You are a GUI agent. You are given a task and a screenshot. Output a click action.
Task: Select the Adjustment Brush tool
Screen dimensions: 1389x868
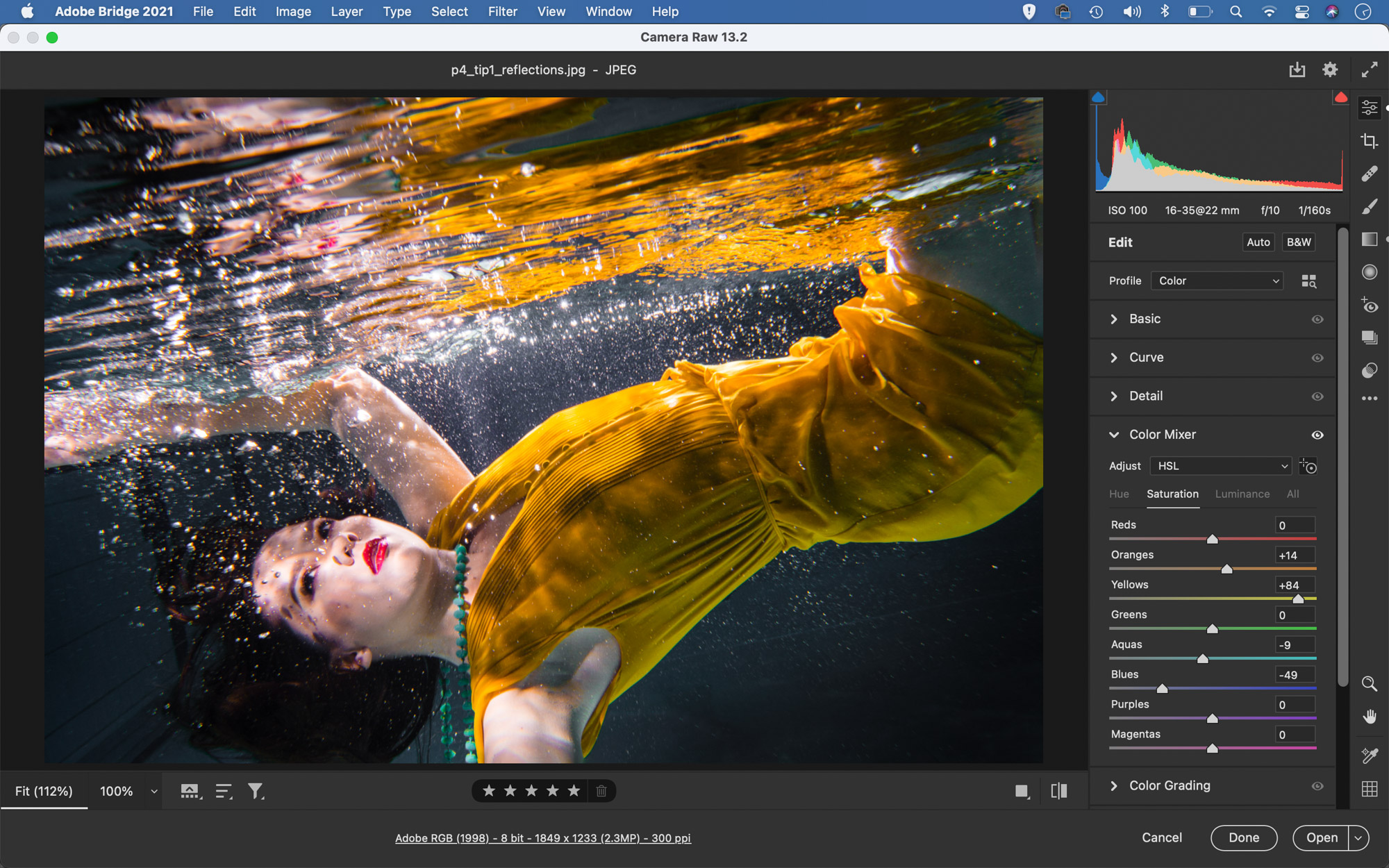pos(1369,207)
